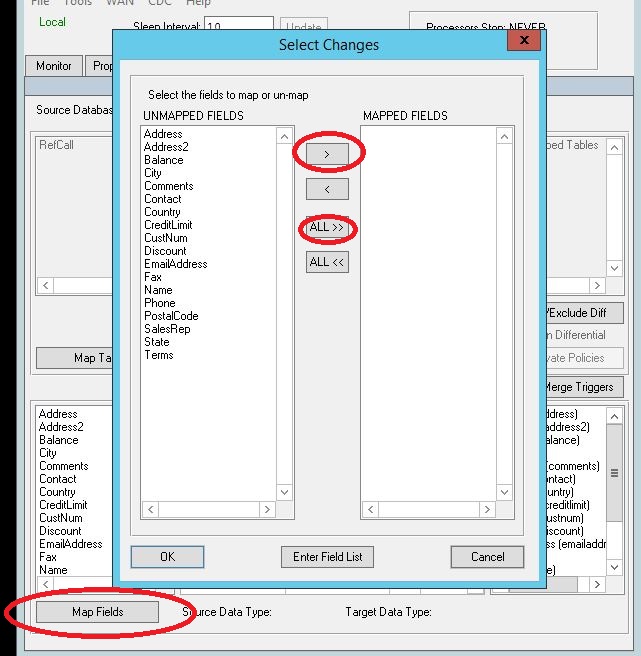This screenshot has width=641, height=656.
Task: Click scrollbar thumb in main window mapped fields list
Action: [x=614, y=473]
